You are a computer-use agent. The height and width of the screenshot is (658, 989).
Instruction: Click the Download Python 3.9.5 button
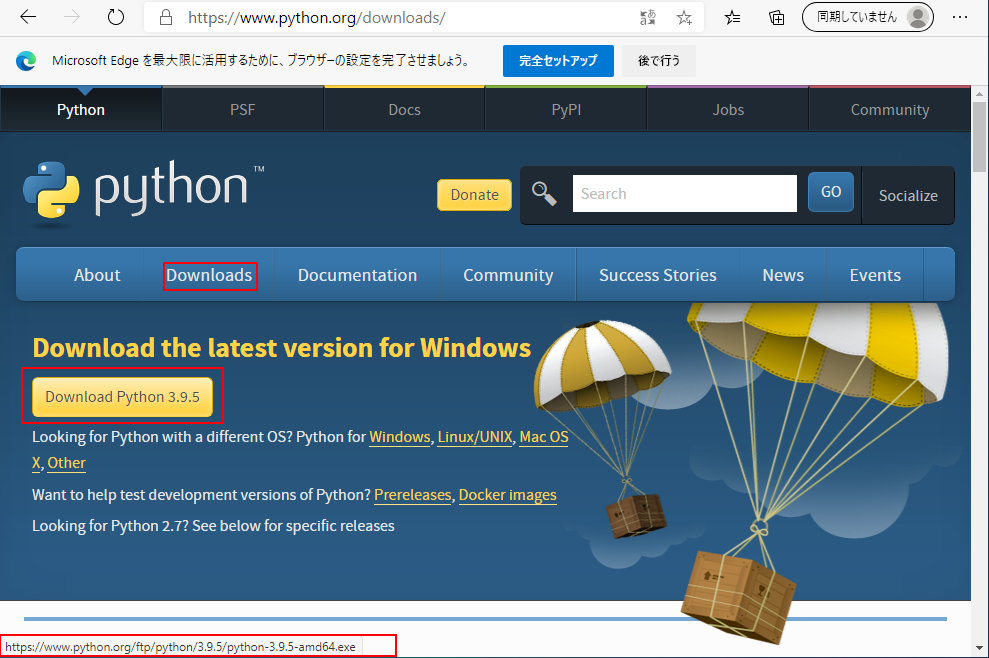click(x=122, y=397)
